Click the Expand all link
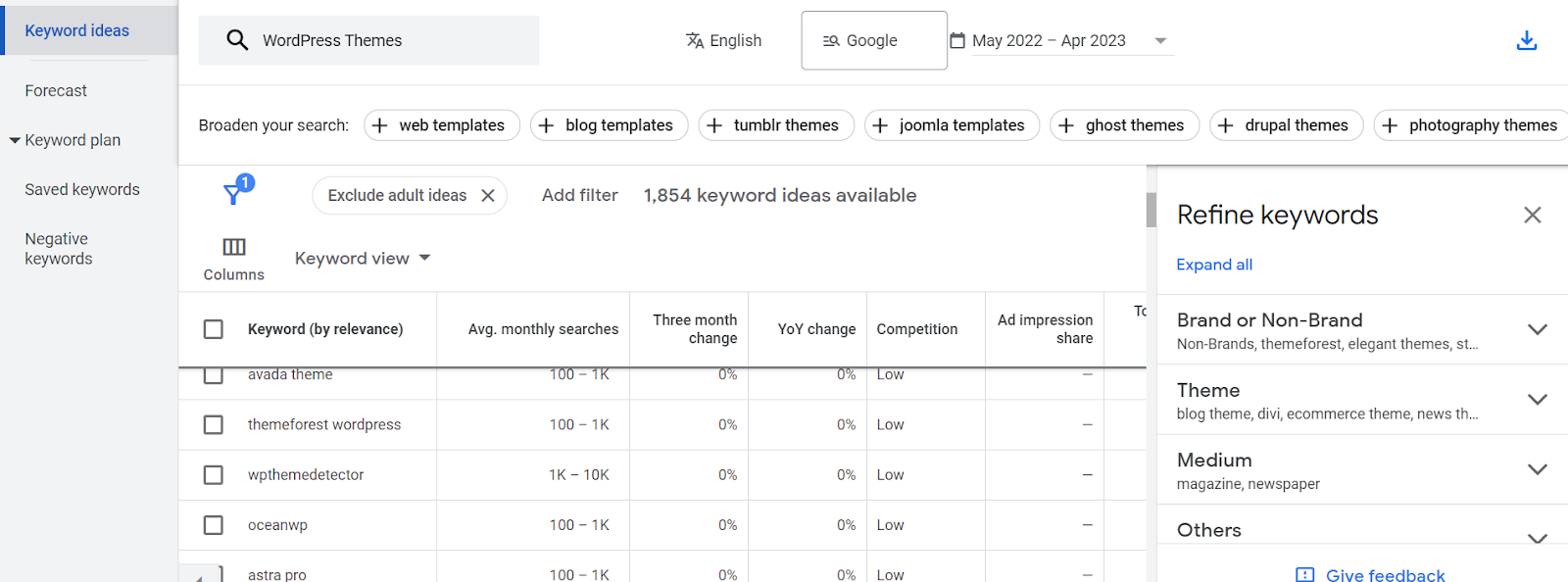Image resolution: width=1568 pixels, height=582 pixels. (x=1214, y=265)
